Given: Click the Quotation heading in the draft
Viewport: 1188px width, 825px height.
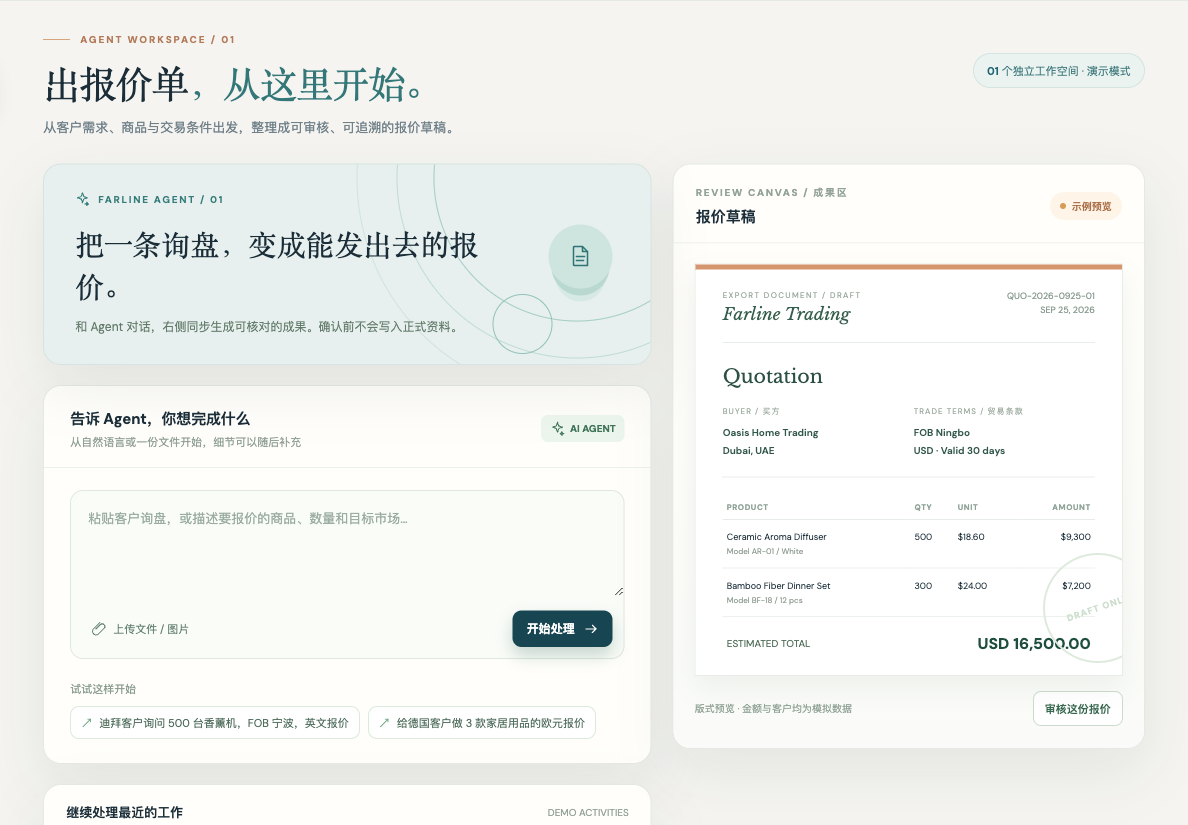Looking at the screenshot, I should pos(773,376).
